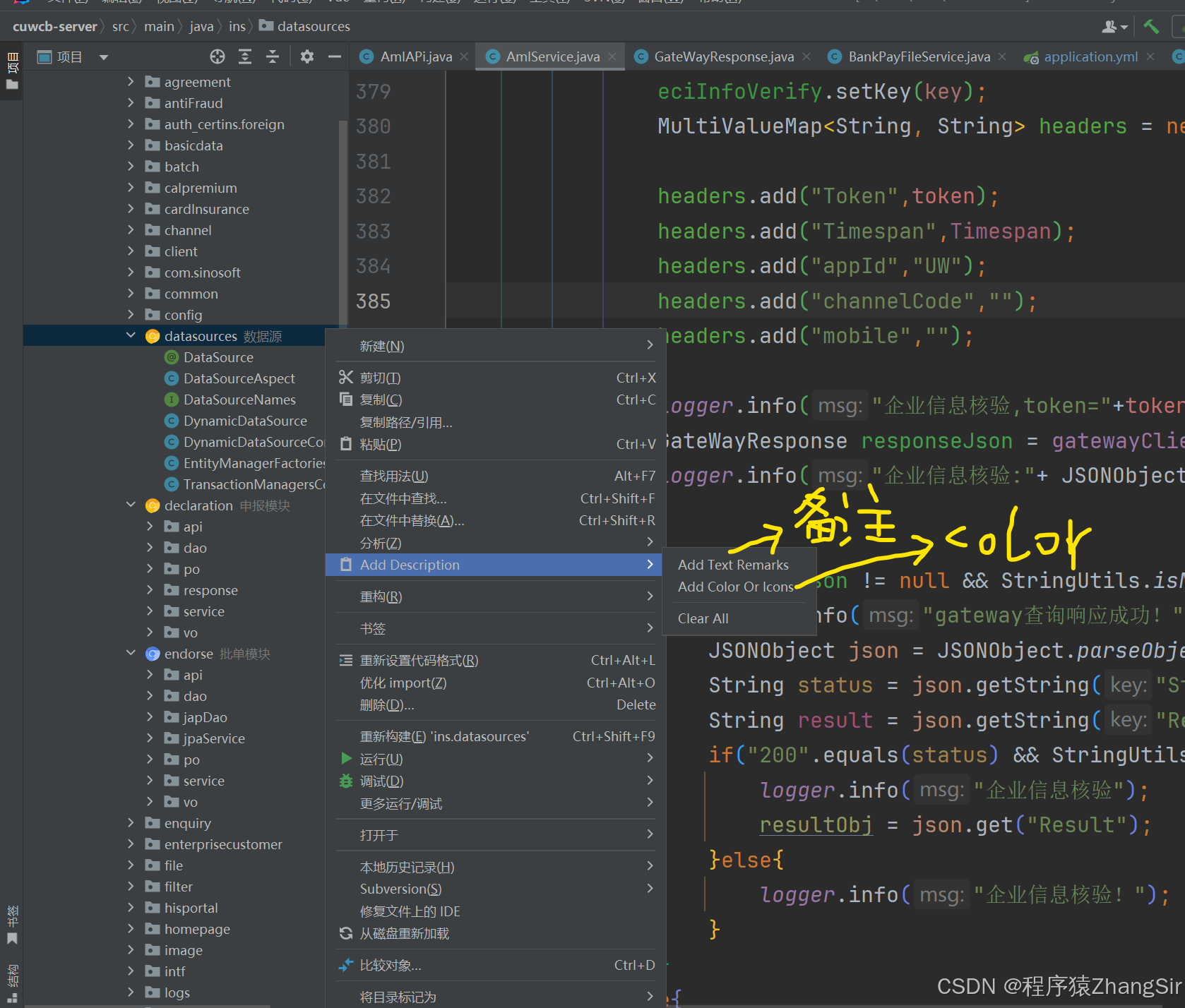Select 优化 import(Z) menu item

pyautogui.click(x=494, y=683)
